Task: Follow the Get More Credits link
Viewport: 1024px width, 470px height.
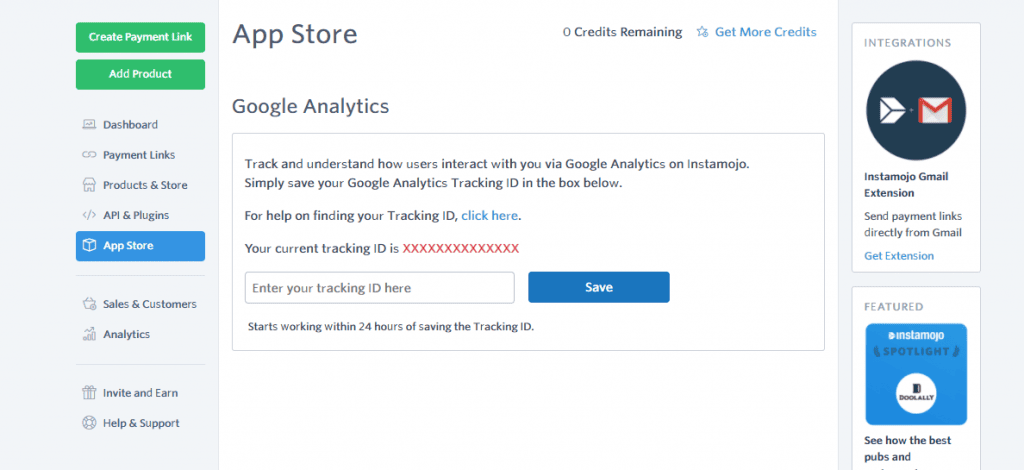Action: pyautogui.click(x=765, y=32)
